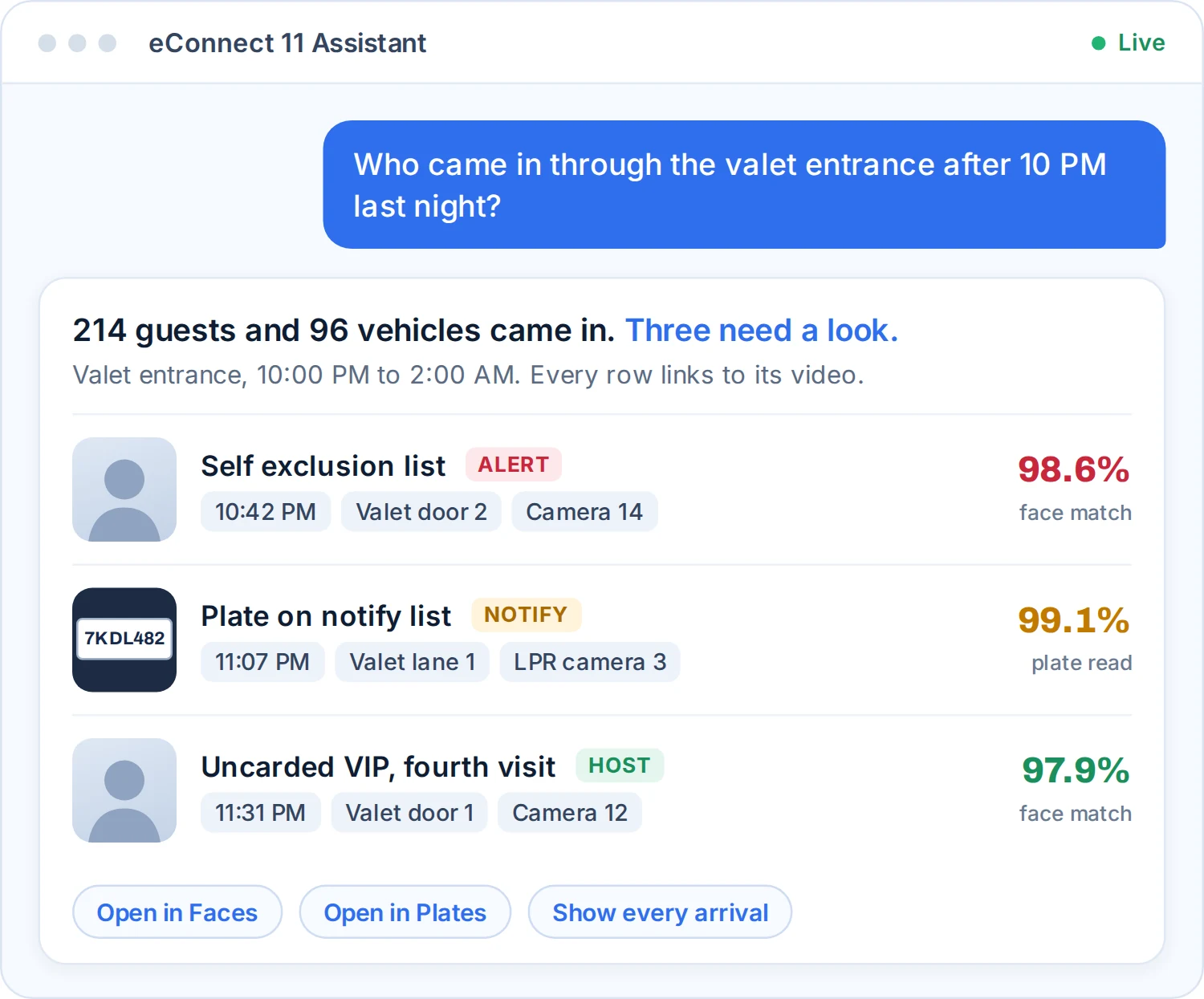Select Show every arrival

click(660, 912)
